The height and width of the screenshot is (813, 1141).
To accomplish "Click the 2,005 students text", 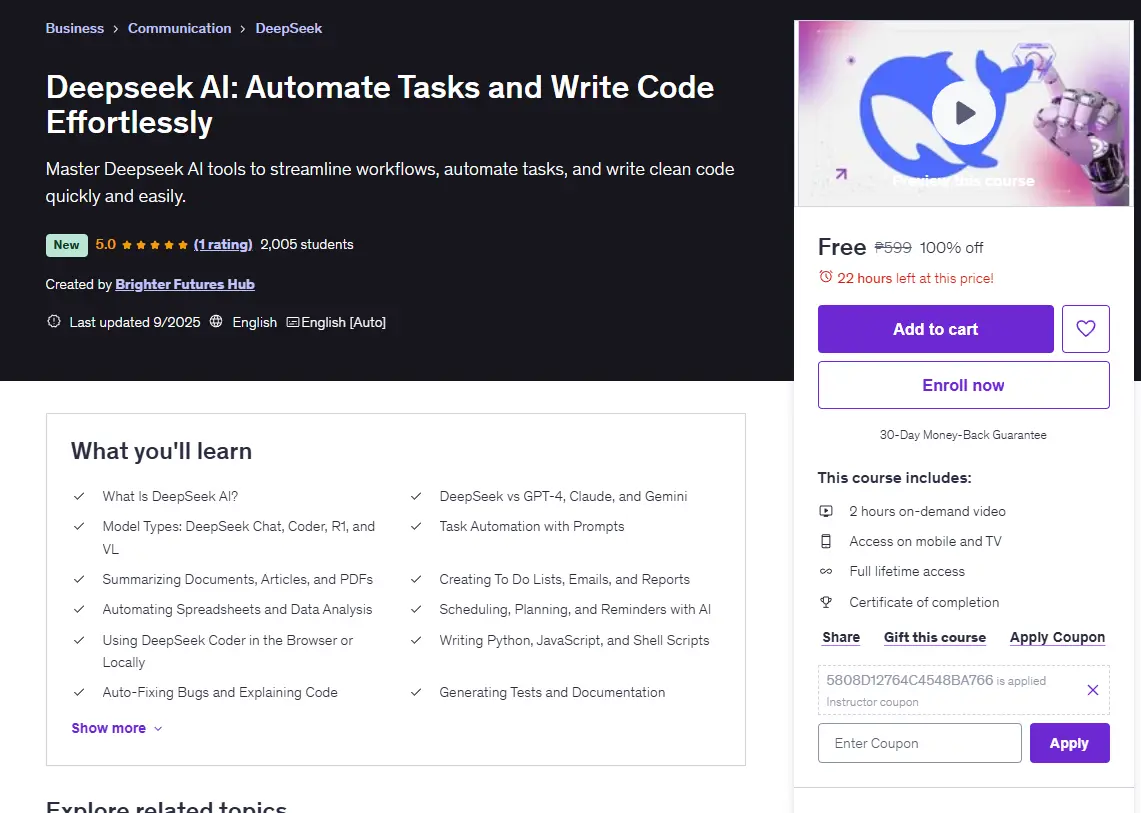I will tap(307, 245).
